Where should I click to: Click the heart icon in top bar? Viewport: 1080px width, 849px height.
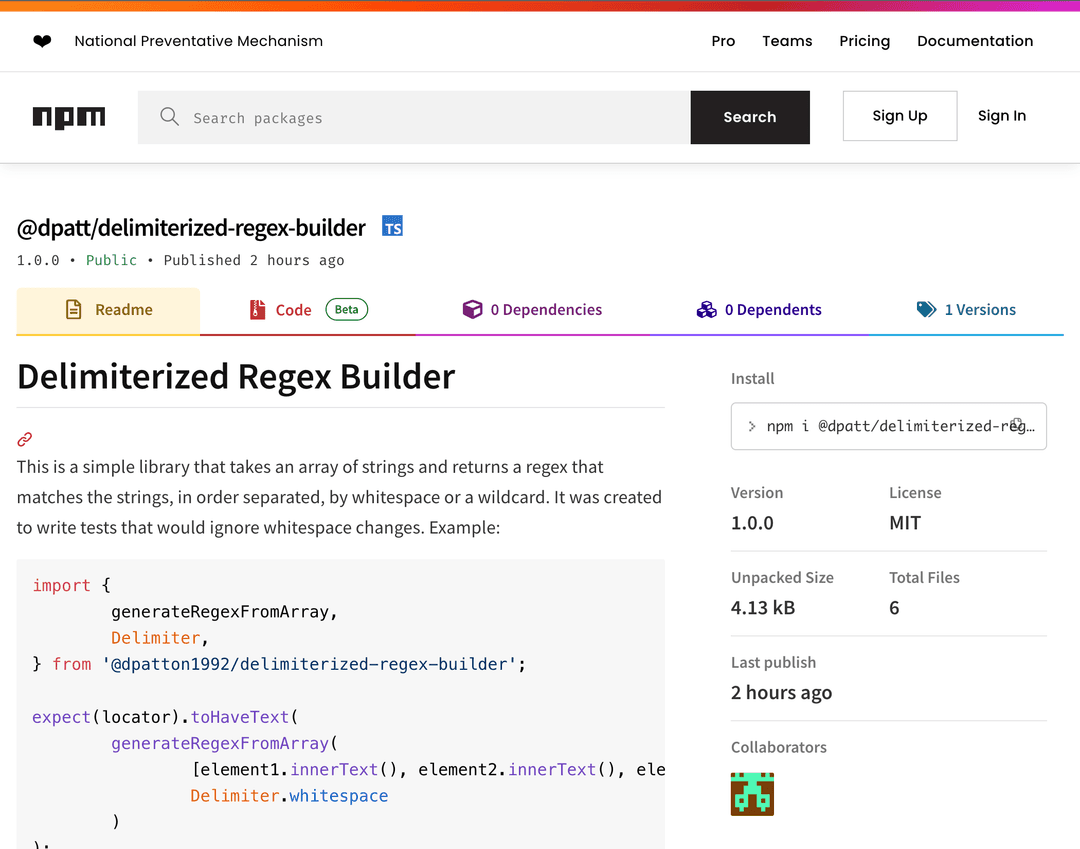pyautogui.click(x=42, y=41)
